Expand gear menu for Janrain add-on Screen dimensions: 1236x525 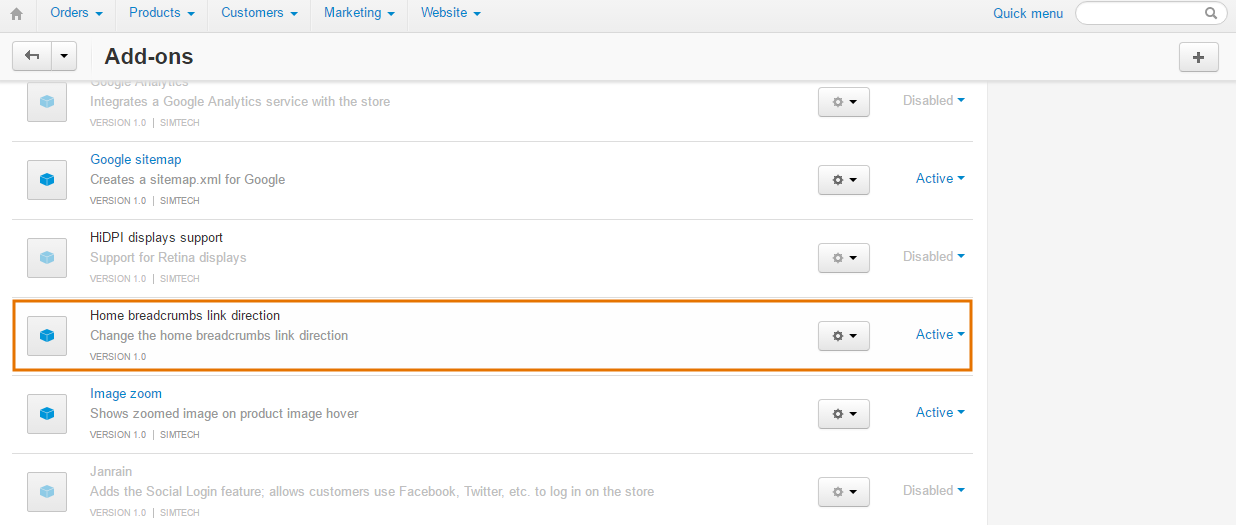[844, 492]
